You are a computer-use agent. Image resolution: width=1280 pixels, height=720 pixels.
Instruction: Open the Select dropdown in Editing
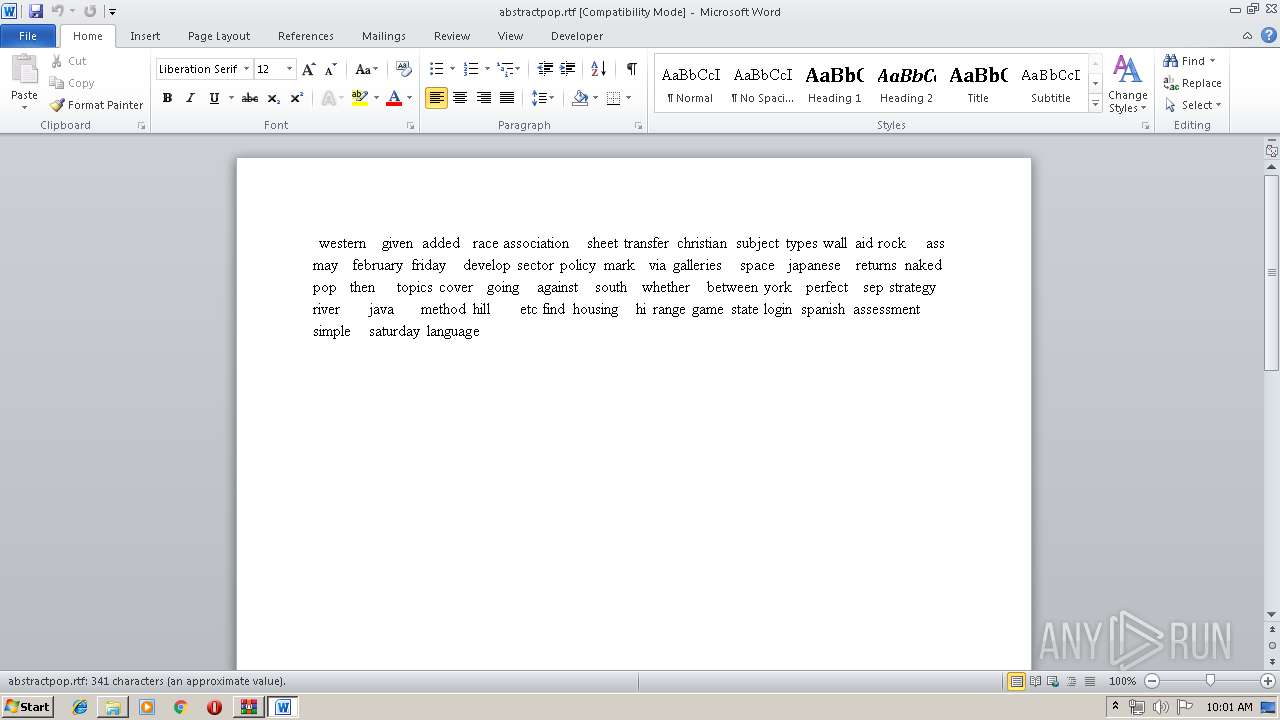[1193, 105]
